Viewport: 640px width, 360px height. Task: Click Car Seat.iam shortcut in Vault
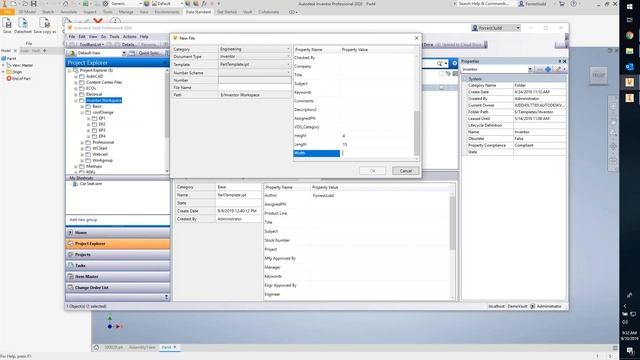pyautogui.click(x=91, y=184)
